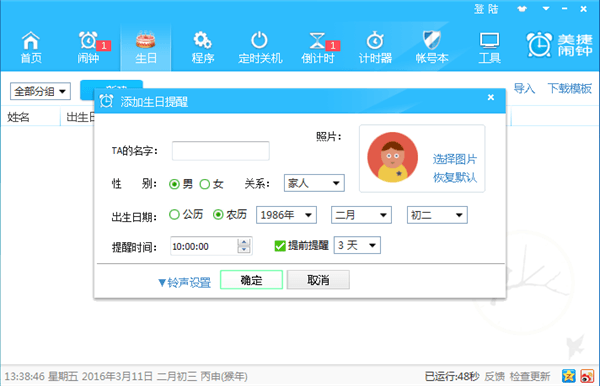Screen dimensions: 600x386
Task: Click the alarm icon in dialog title
Action: pyautogui.click(x=106, y=101)
